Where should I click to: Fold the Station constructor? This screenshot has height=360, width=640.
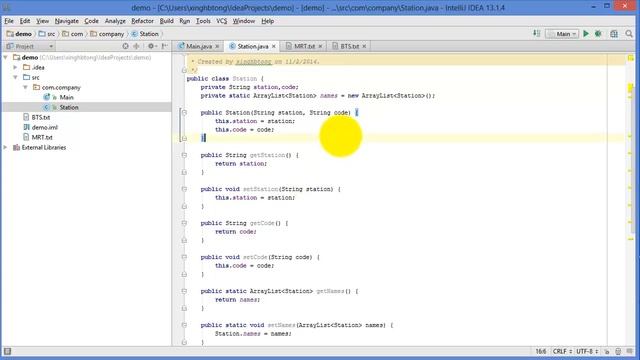(x=184, y=113)
